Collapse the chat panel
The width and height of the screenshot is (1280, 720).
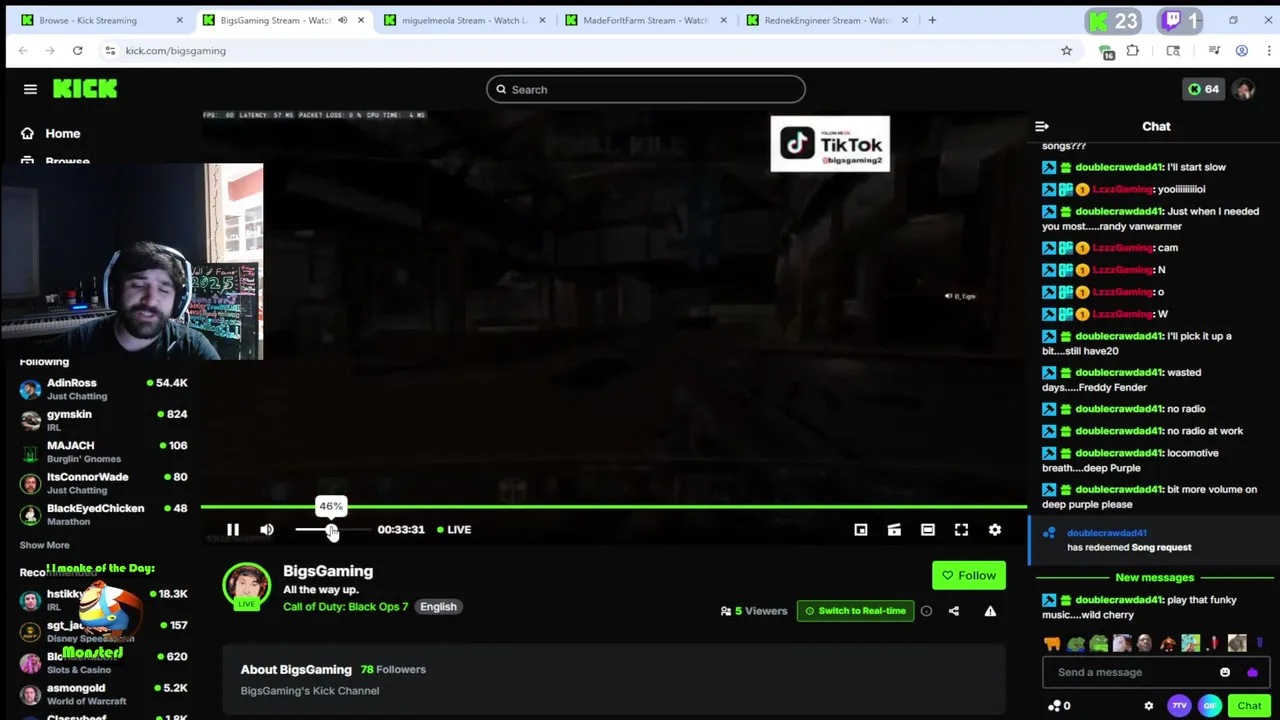tap(1042, 126)
